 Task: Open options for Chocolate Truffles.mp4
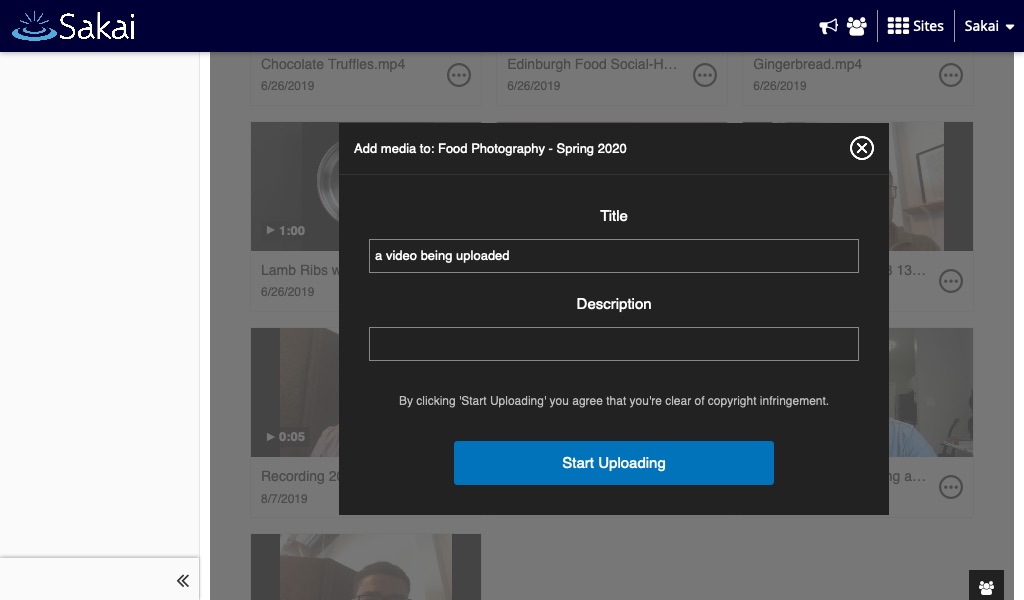[x=458, y=75]
